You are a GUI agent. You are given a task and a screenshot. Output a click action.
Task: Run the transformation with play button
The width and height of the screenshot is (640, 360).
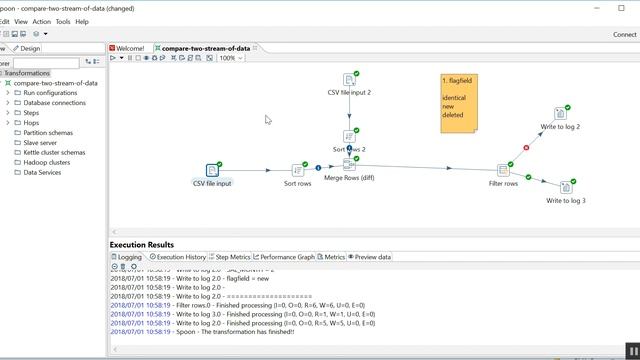[113, 58]
